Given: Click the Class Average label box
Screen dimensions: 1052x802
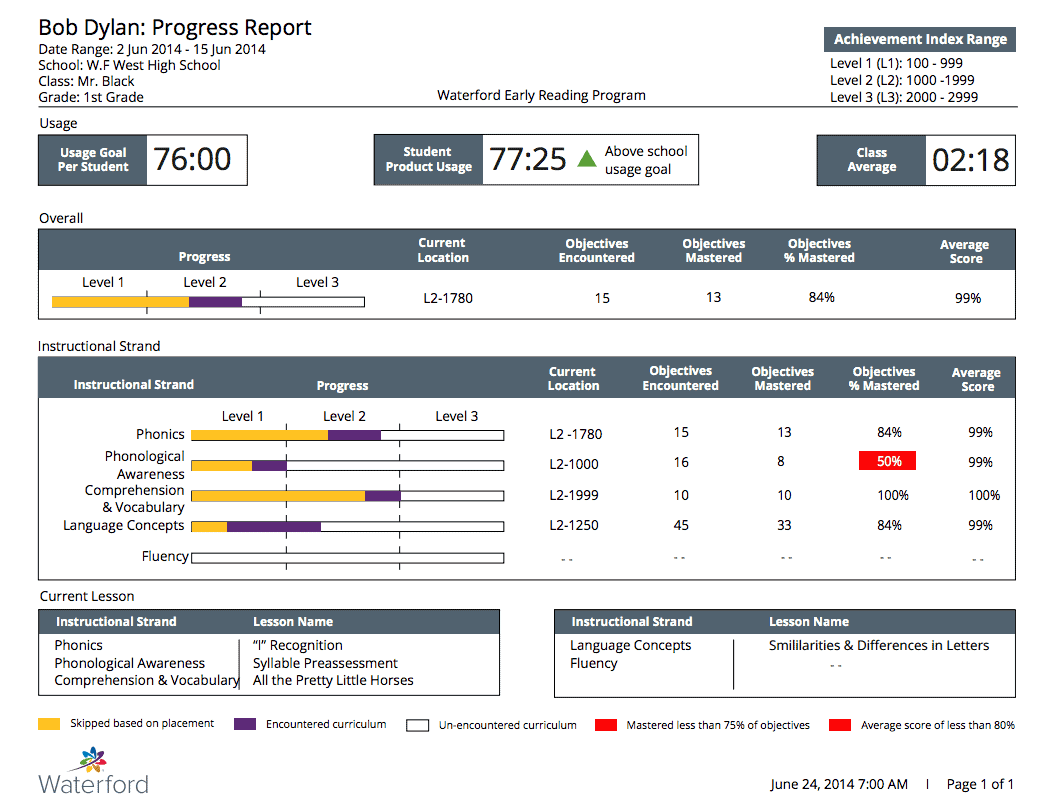Looking at the screenshot, I should (872, 160).
